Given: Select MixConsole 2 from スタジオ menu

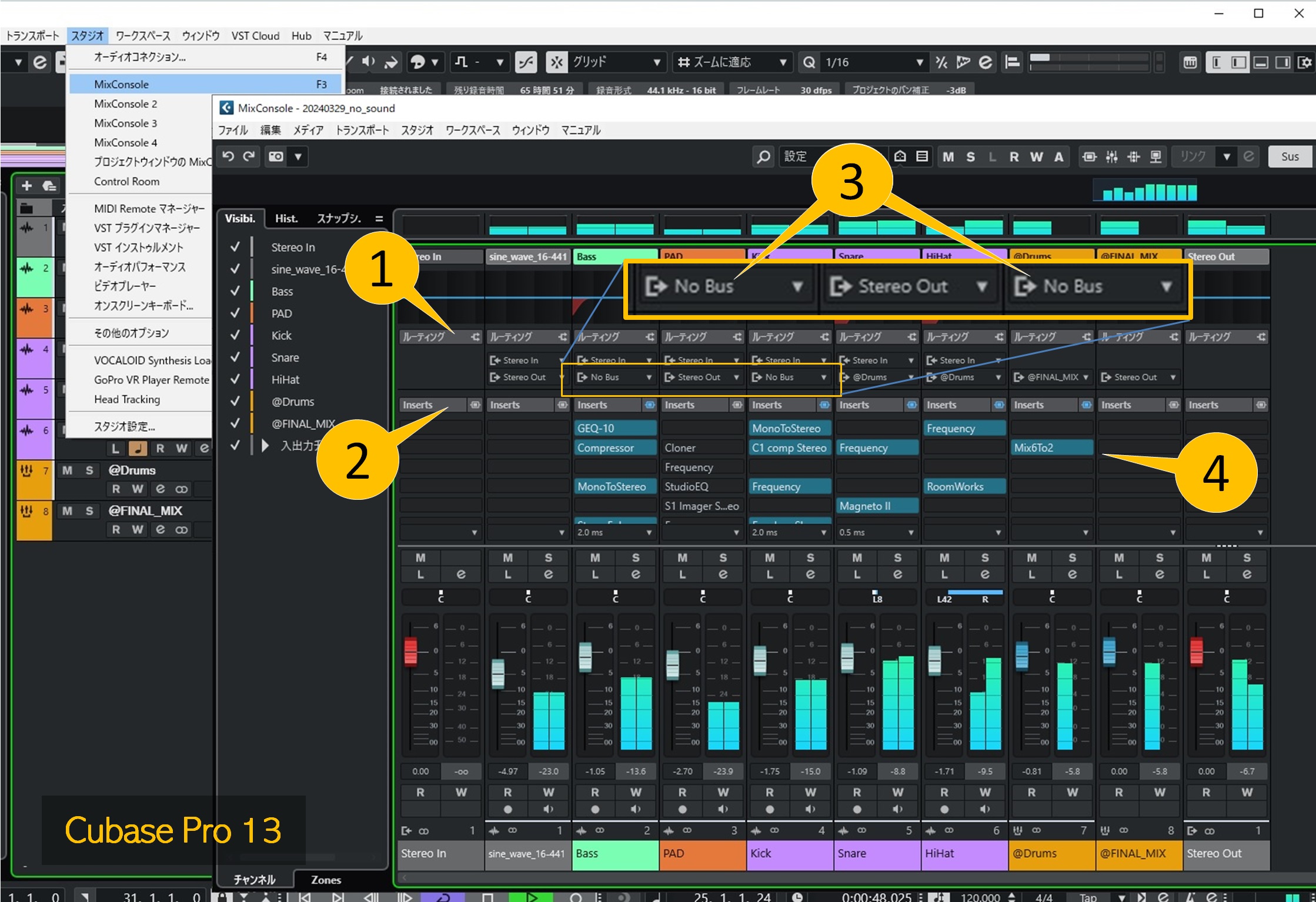Looking at the screenshot, I should (125, 103).
